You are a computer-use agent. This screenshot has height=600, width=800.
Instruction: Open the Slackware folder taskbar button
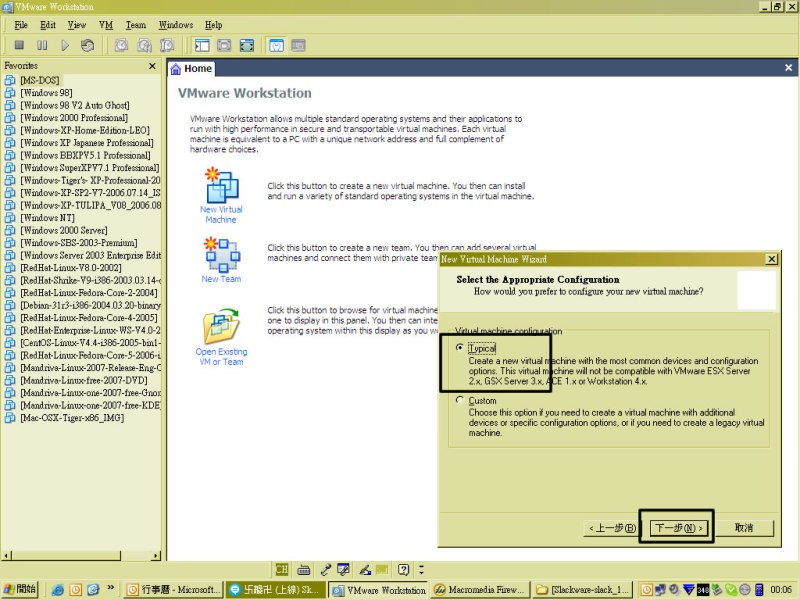583,590
